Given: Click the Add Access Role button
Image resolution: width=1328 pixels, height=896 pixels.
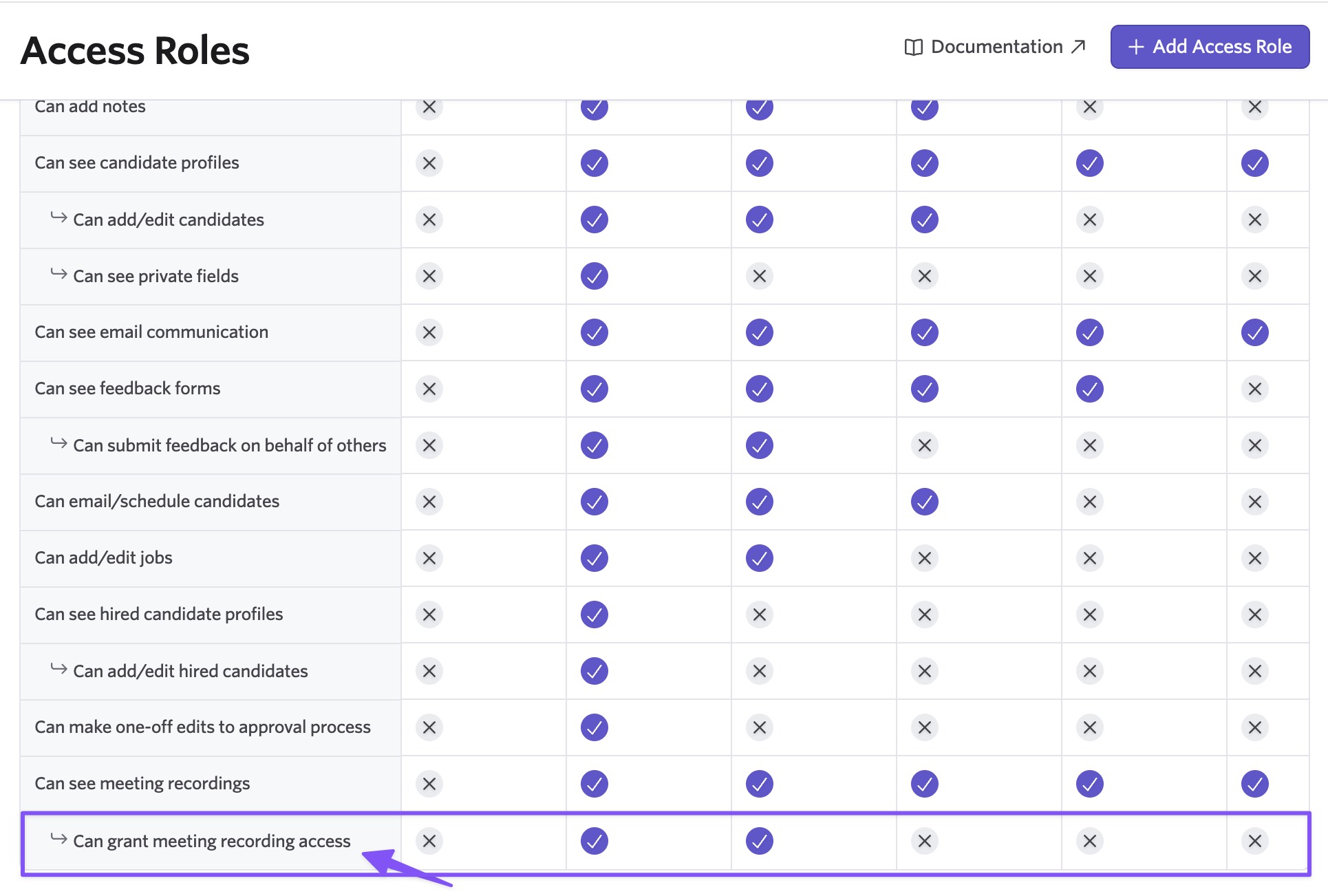Looking at the screenshot, I should (1210, 47).
